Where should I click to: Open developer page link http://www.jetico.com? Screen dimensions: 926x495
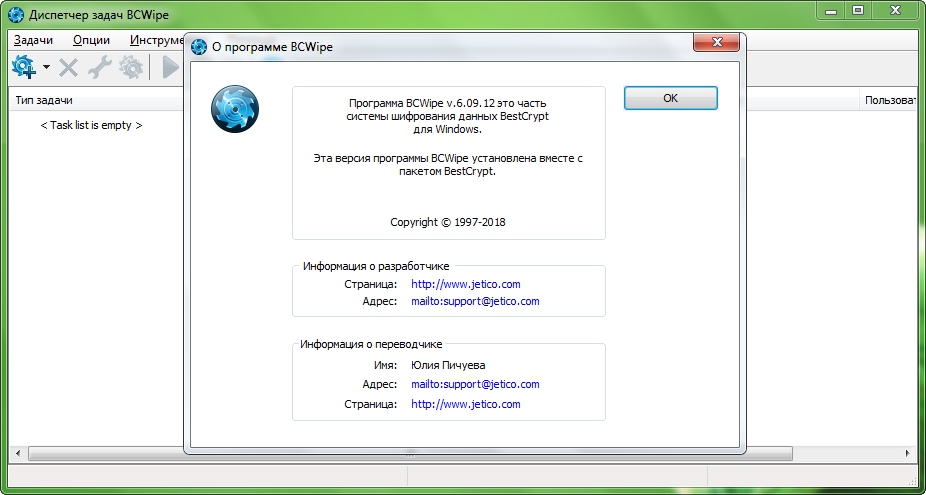(465, 284)
